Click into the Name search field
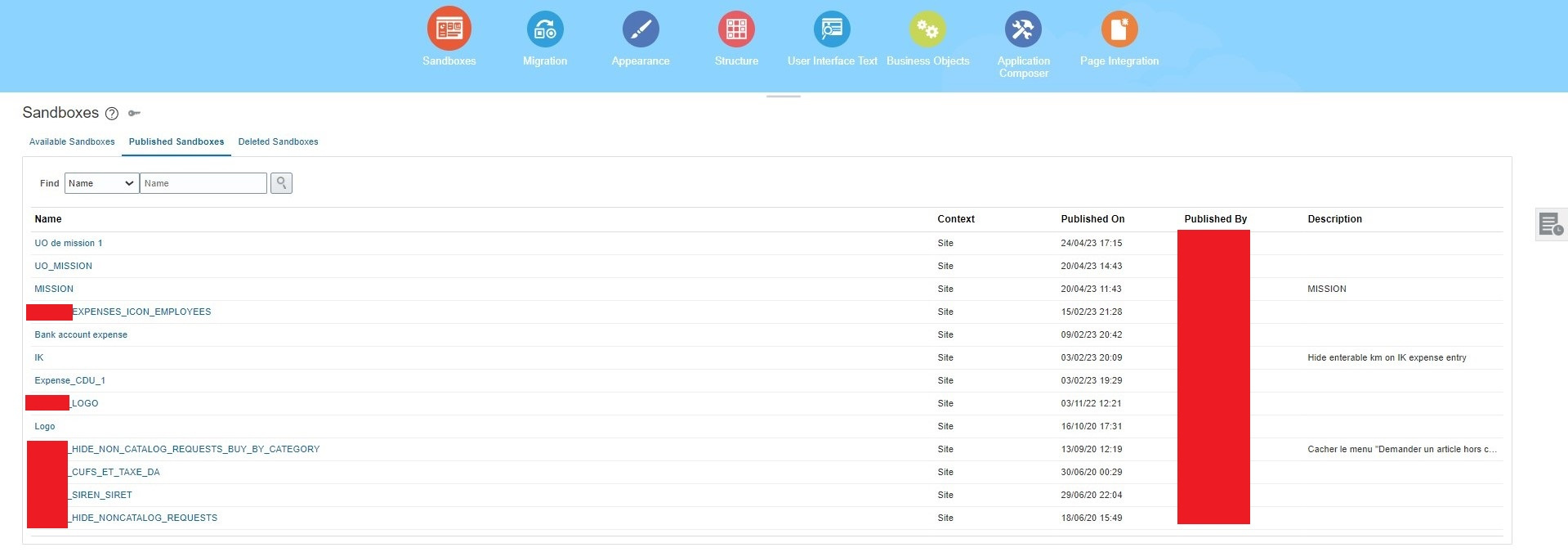 [x=203, y=183]
